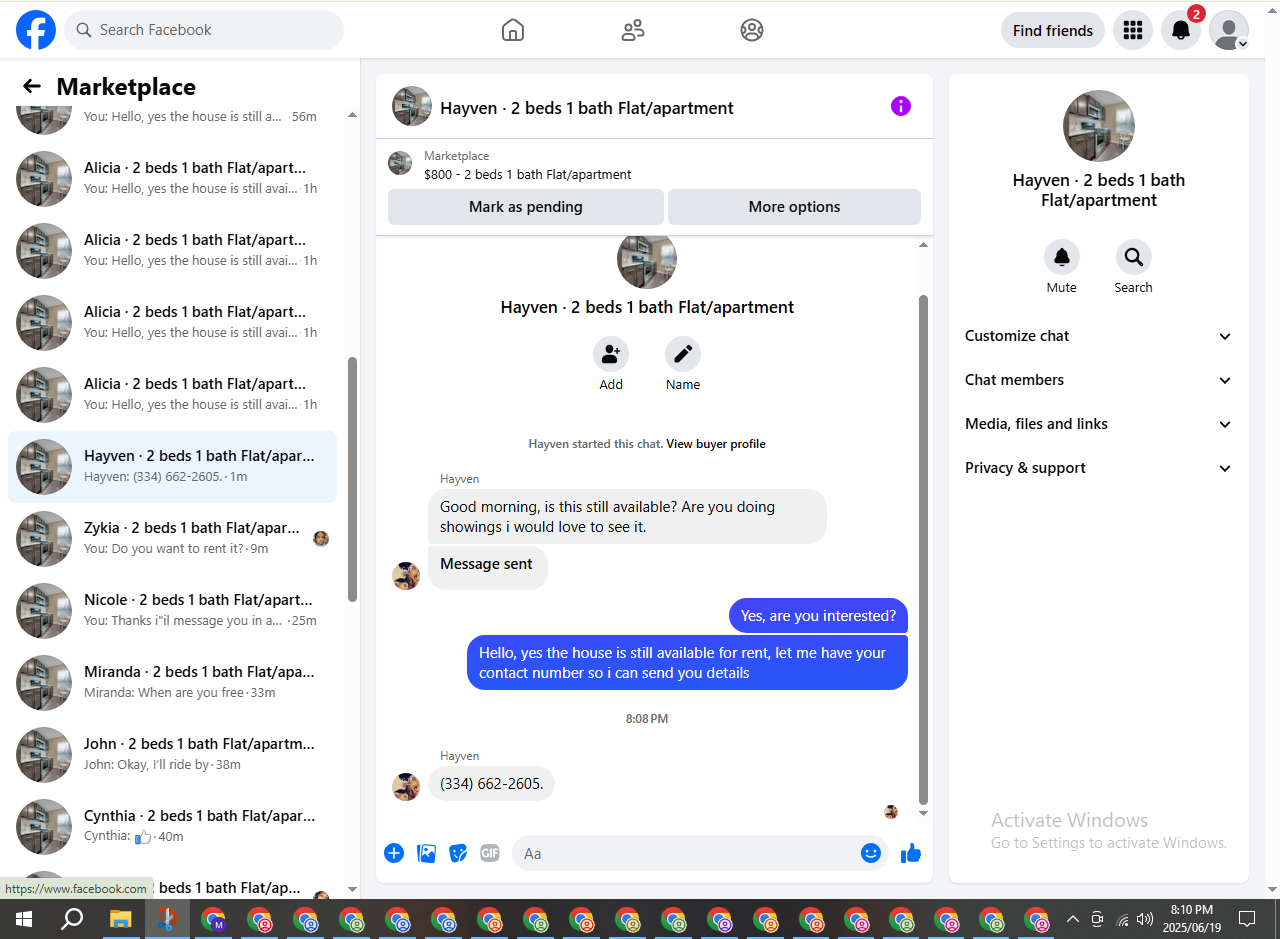Open the Nicole conversation
The width and height of the screenshot is (1280, 939).
pos(172,611)
